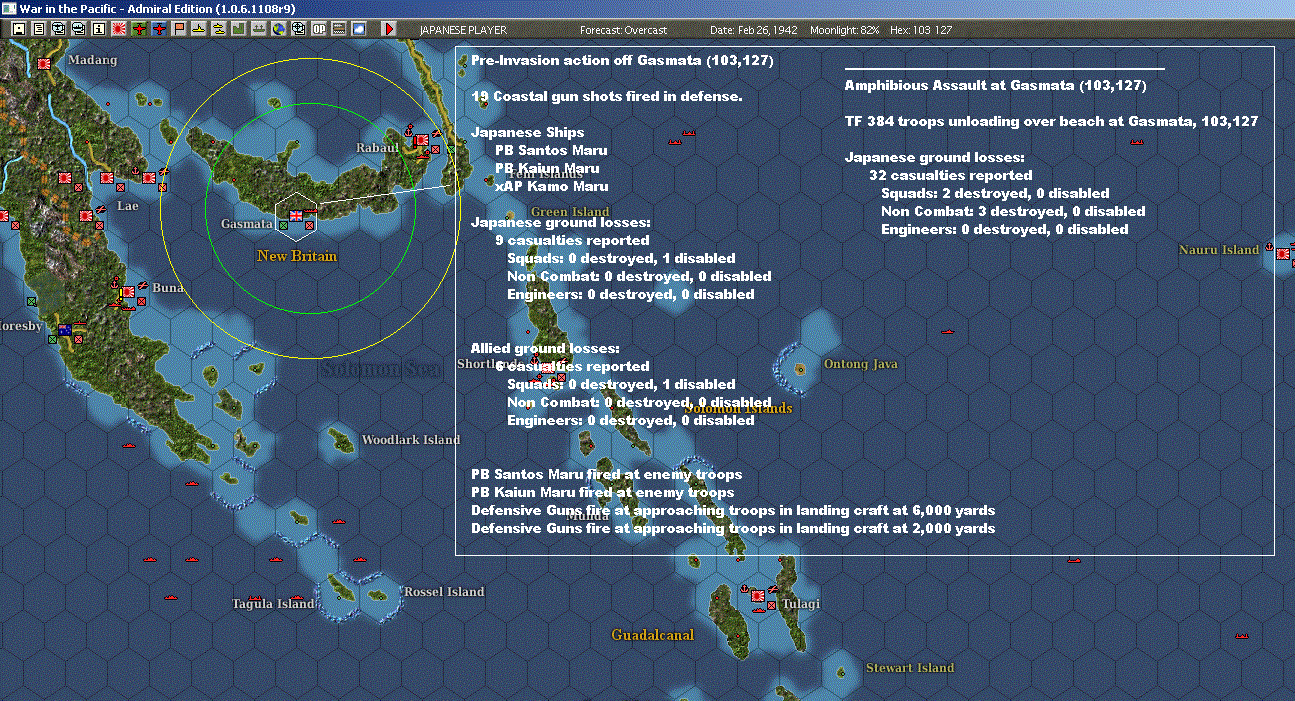
Task: Click the aircraft-in-circle toolbar icon
Action: tap(59, 29)
